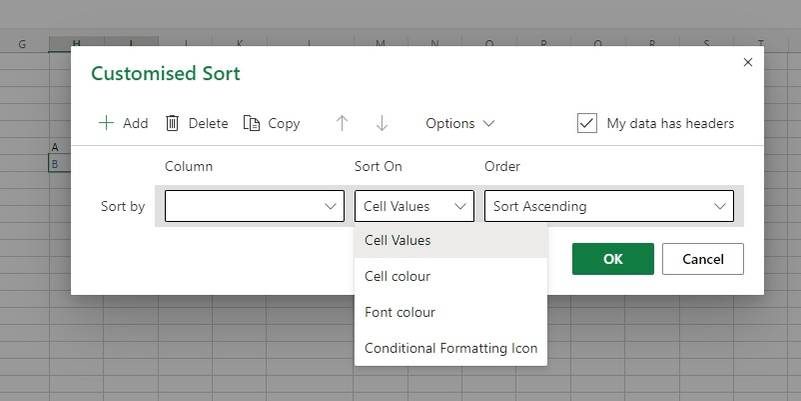Open the Sort Ascending order dropdown
Viewport: 801px width, 401px height.
pos(608,206)
